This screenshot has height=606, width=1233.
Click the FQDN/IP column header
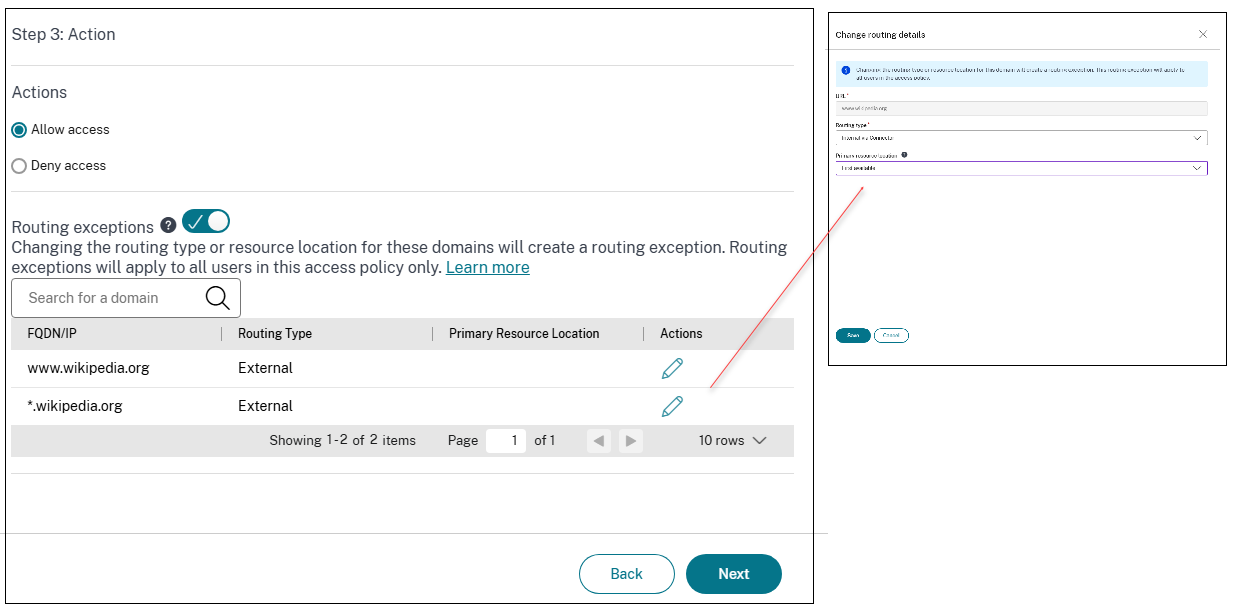click(x=52, y=334)
